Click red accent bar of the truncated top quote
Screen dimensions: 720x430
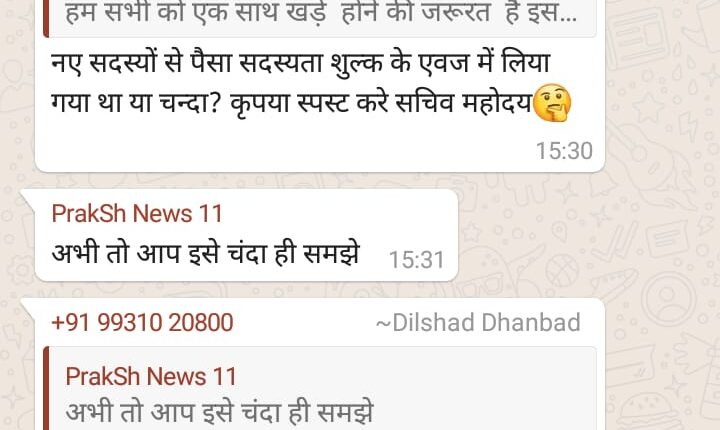(x=46, y=18)
